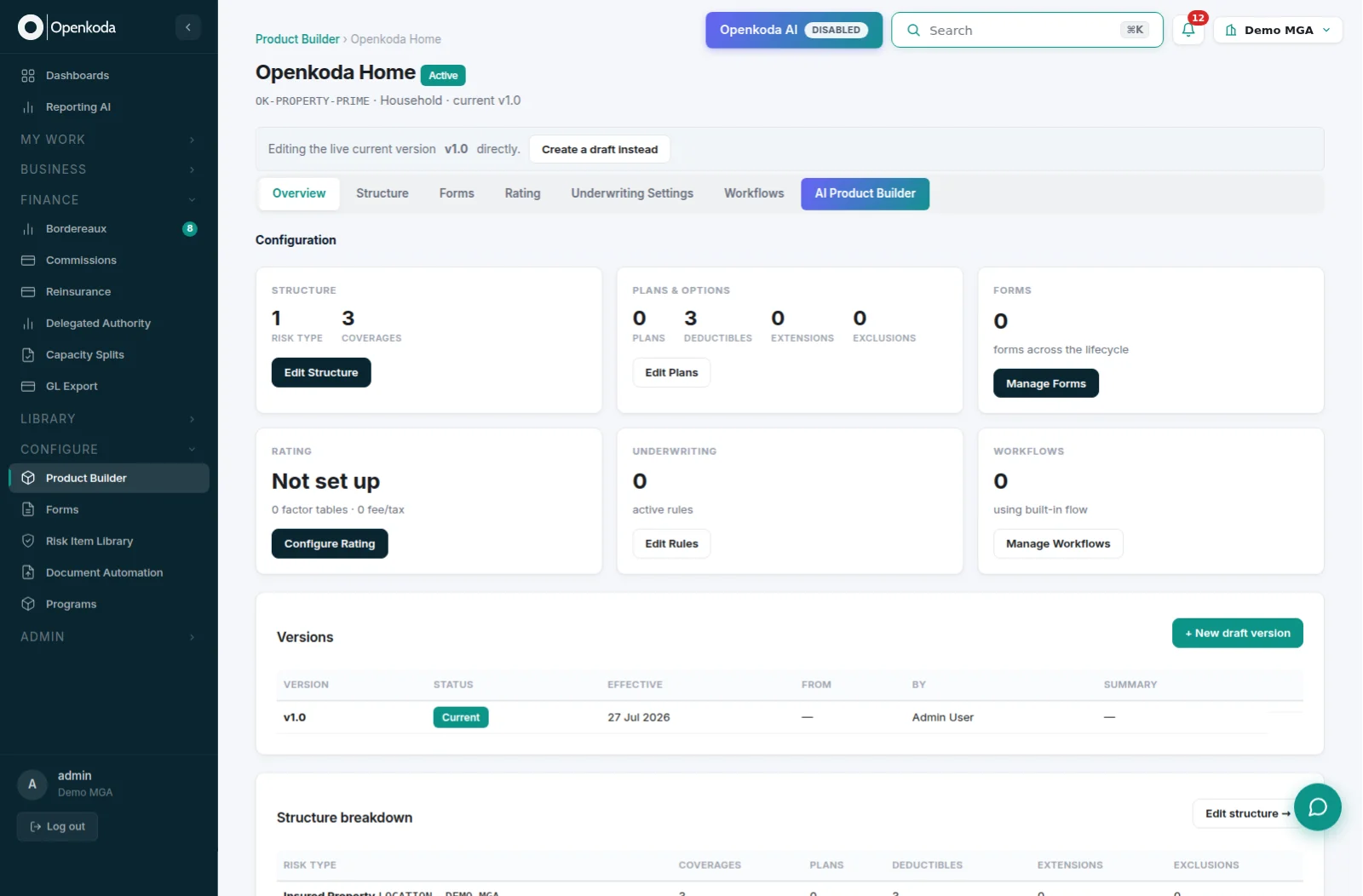The image size is (1363, 896).
Task: Click the Bordereaux bar chart icon
Action: tap(28, 229)
